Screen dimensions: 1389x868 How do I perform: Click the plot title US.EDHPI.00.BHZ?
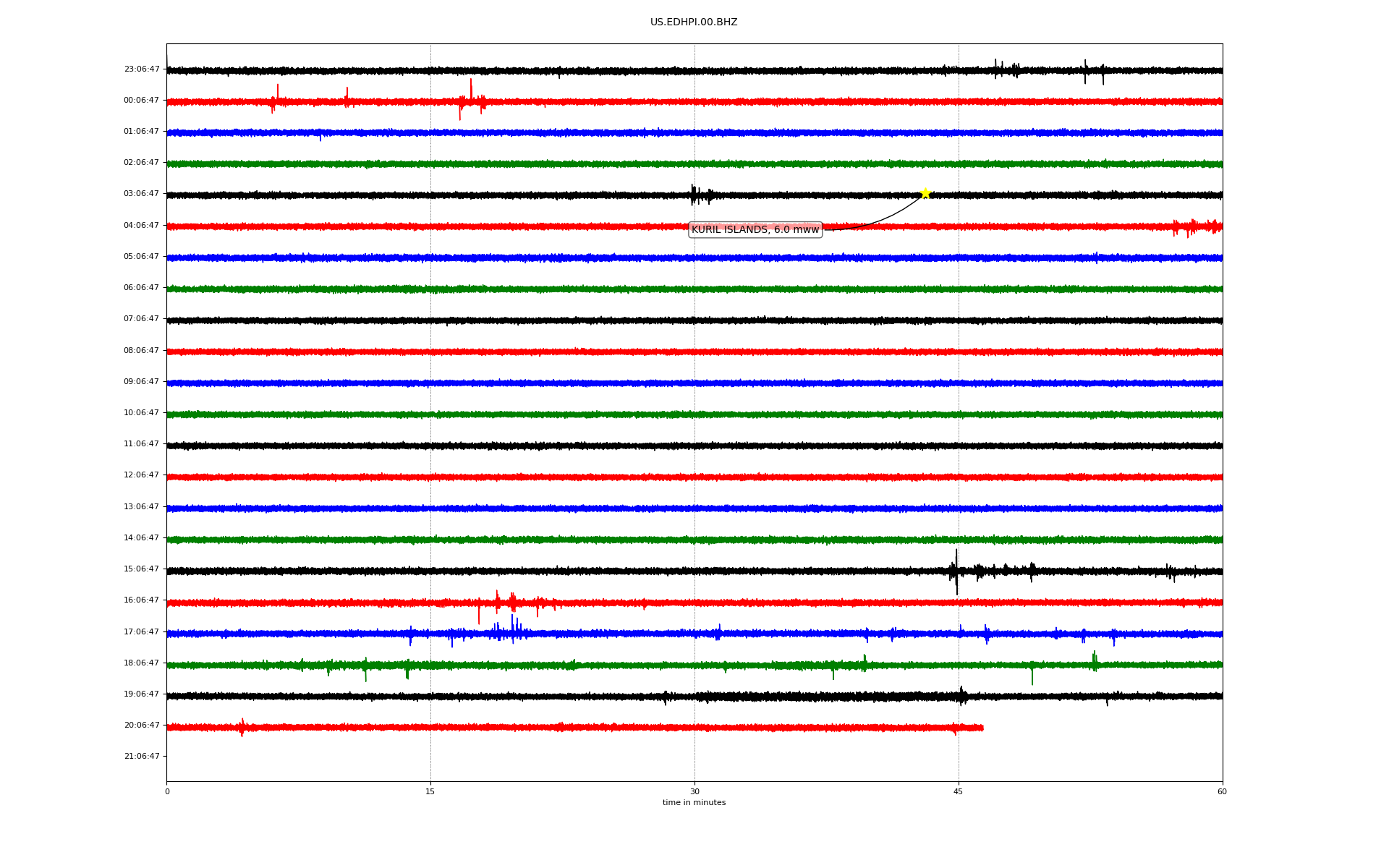point(694,22)
